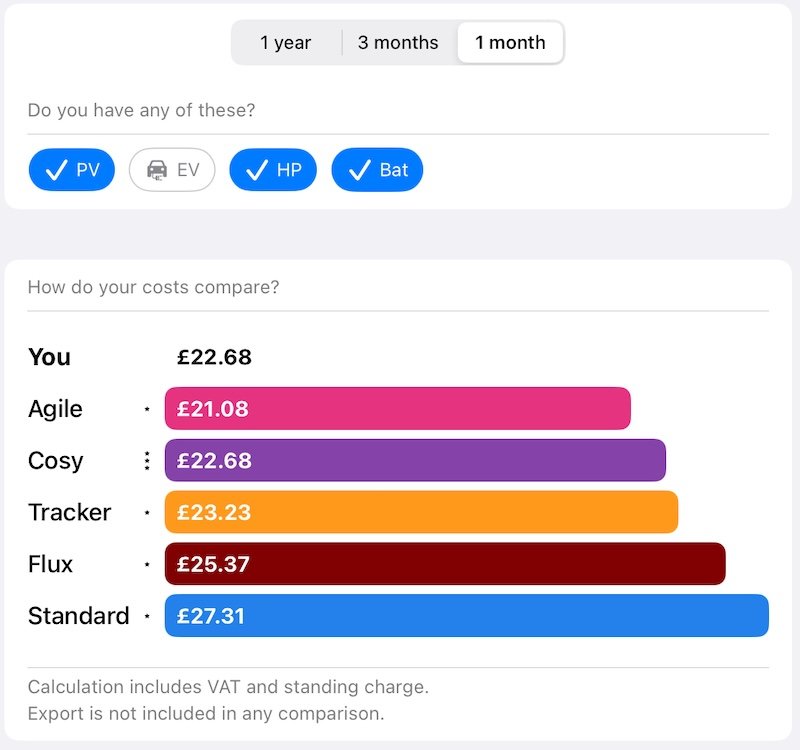Image resolution: width=800 pixels, height=750 pixels.
Task: Disable the HP heat pump option
Action: (273, 170)
